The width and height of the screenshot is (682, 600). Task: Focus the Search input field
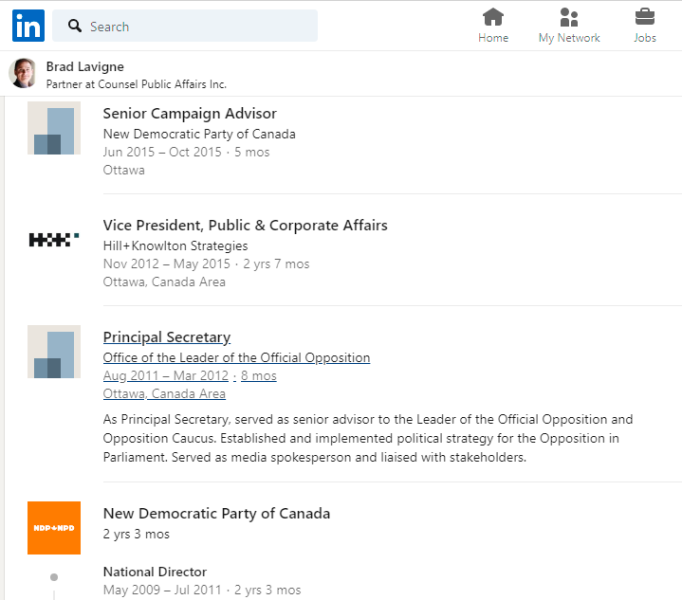pos(185,26)
